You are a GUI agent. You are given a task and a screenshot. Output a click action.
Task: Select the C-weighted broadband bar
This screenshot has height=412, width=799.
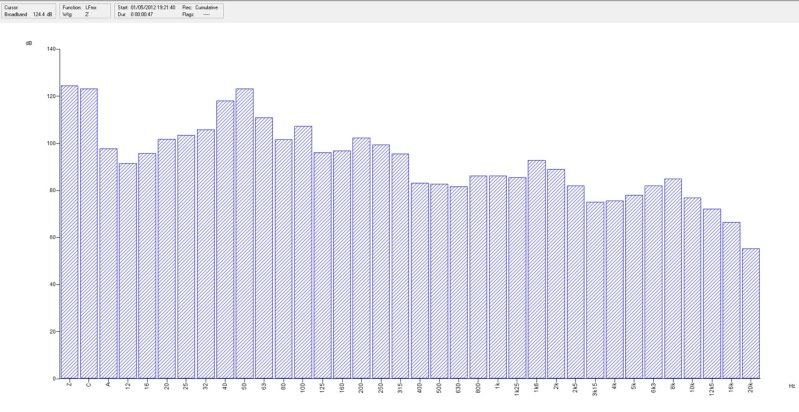(89, 233)
